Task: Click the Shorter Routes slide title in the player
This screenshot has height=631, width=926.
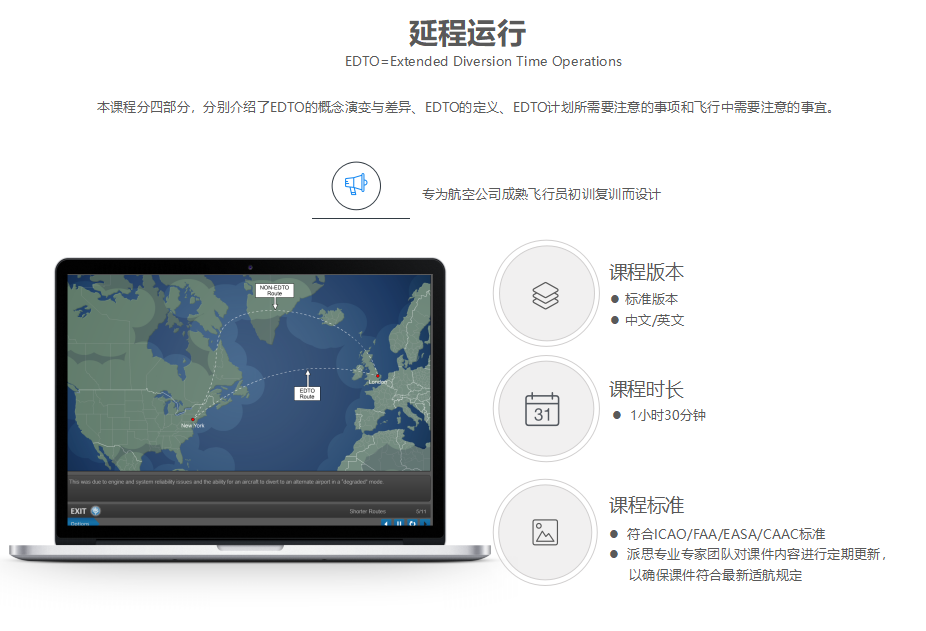Action: (367, 511)
